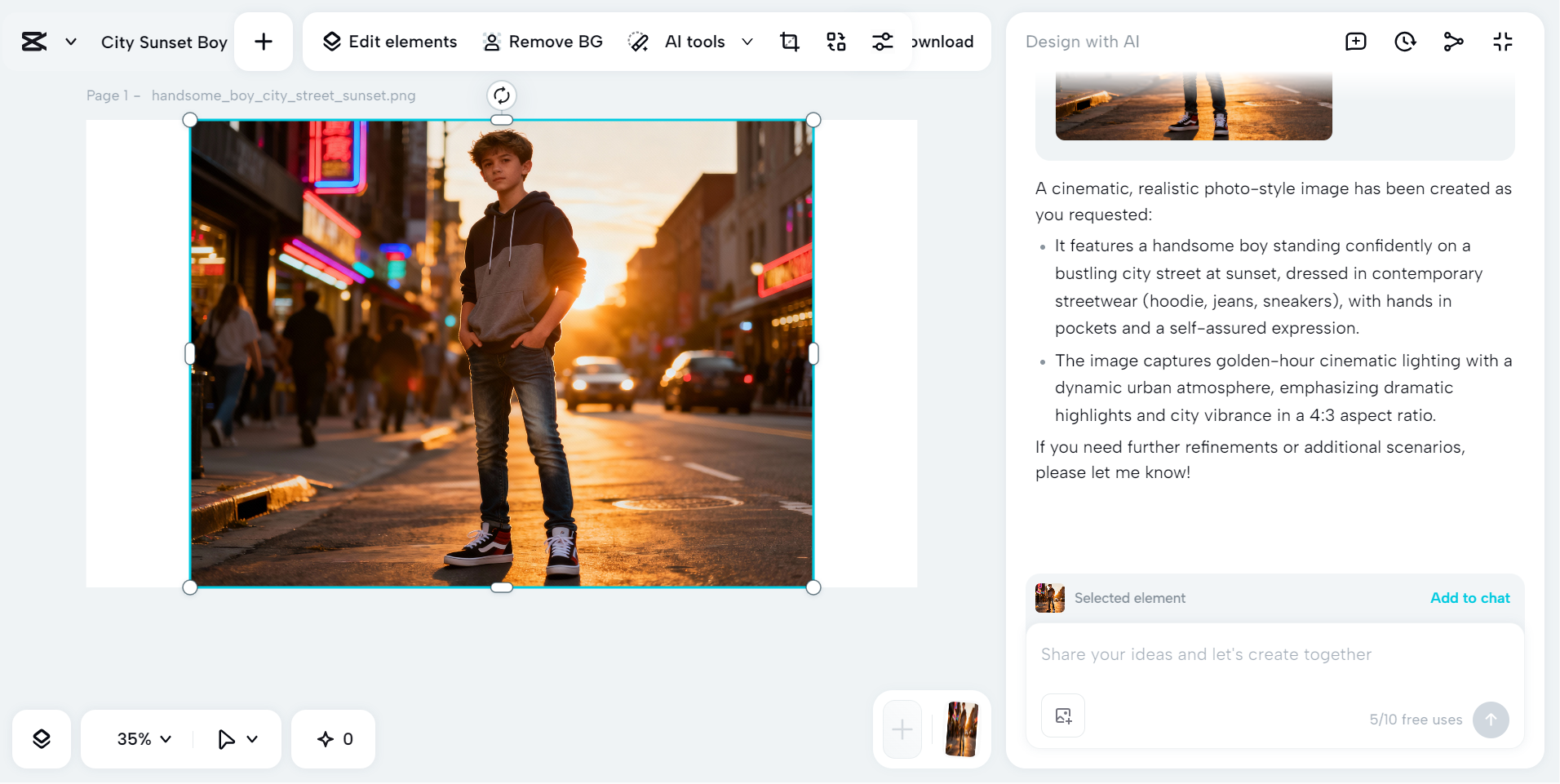Open the AI tools dropdown chevron

[x=747, y=42]
